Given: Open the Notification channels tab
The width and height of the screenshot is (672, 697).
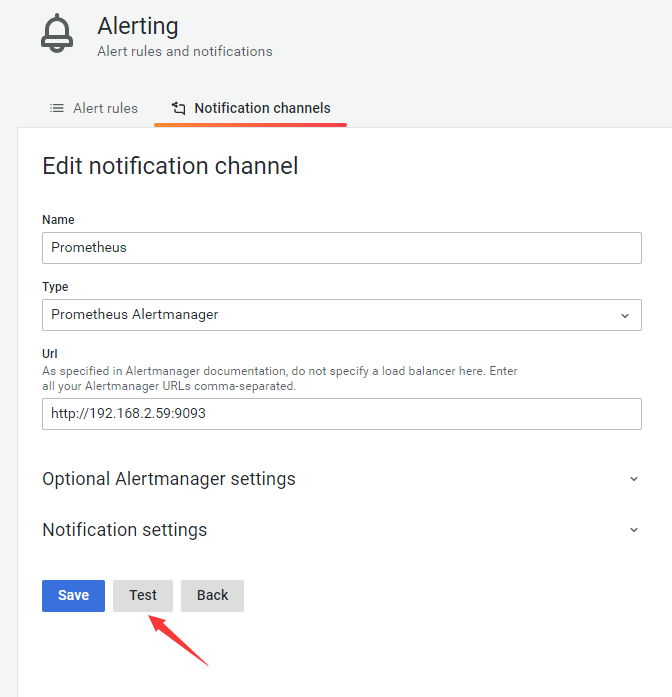Looking at the screenshot, I should coord(250,108).
